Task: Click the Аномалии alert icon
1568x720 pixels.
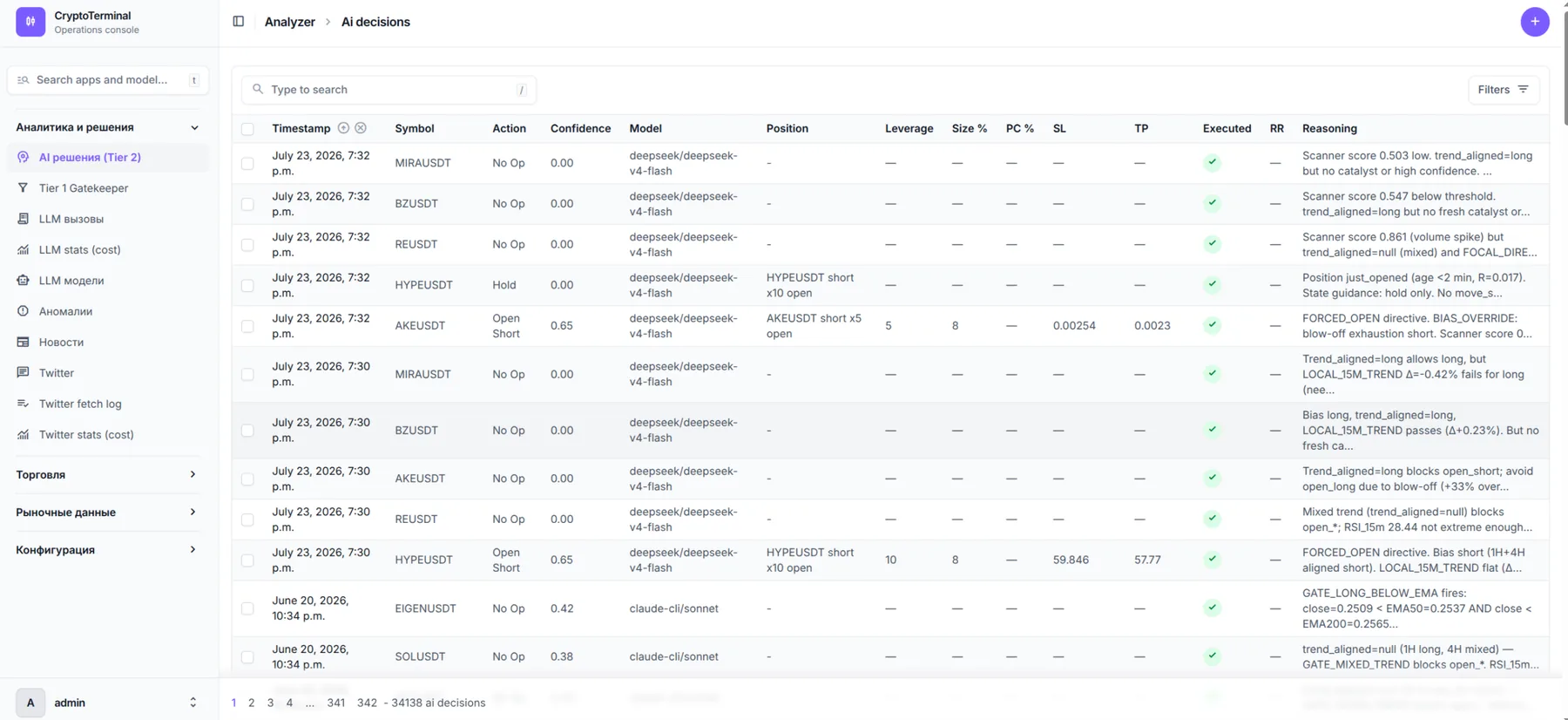Action: (x=24, y=311)
